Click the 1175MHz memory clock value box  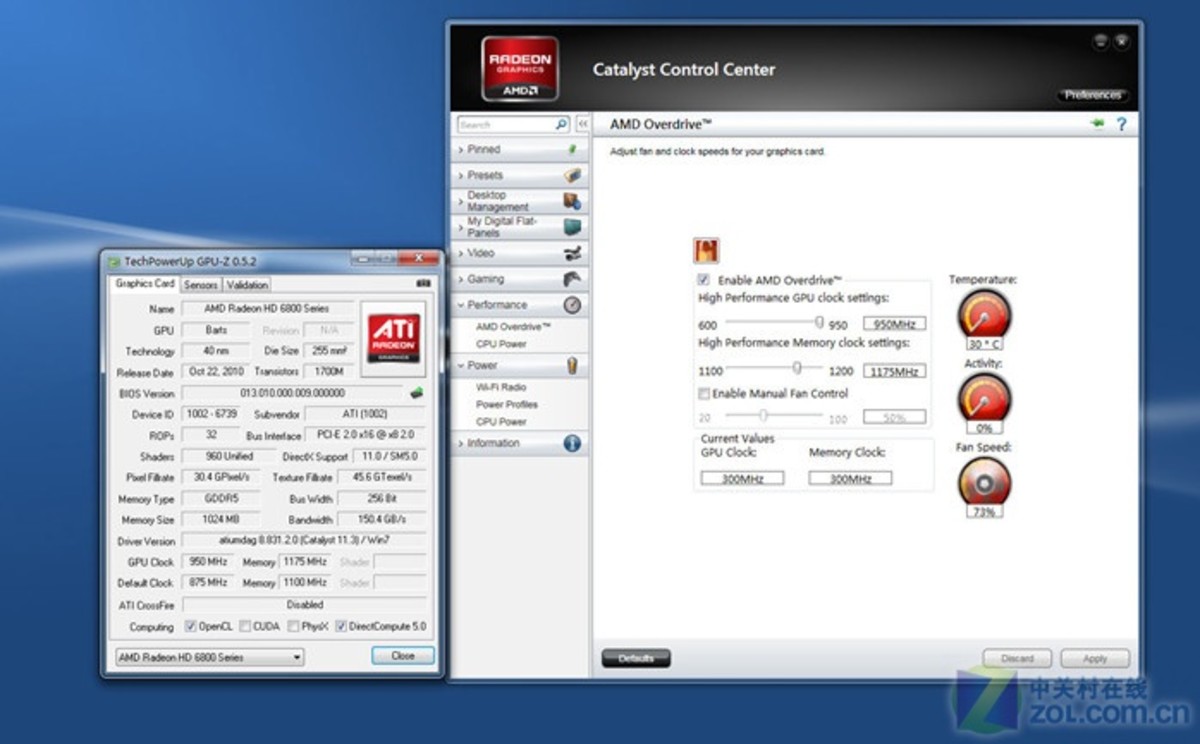(x=895, y=371)
